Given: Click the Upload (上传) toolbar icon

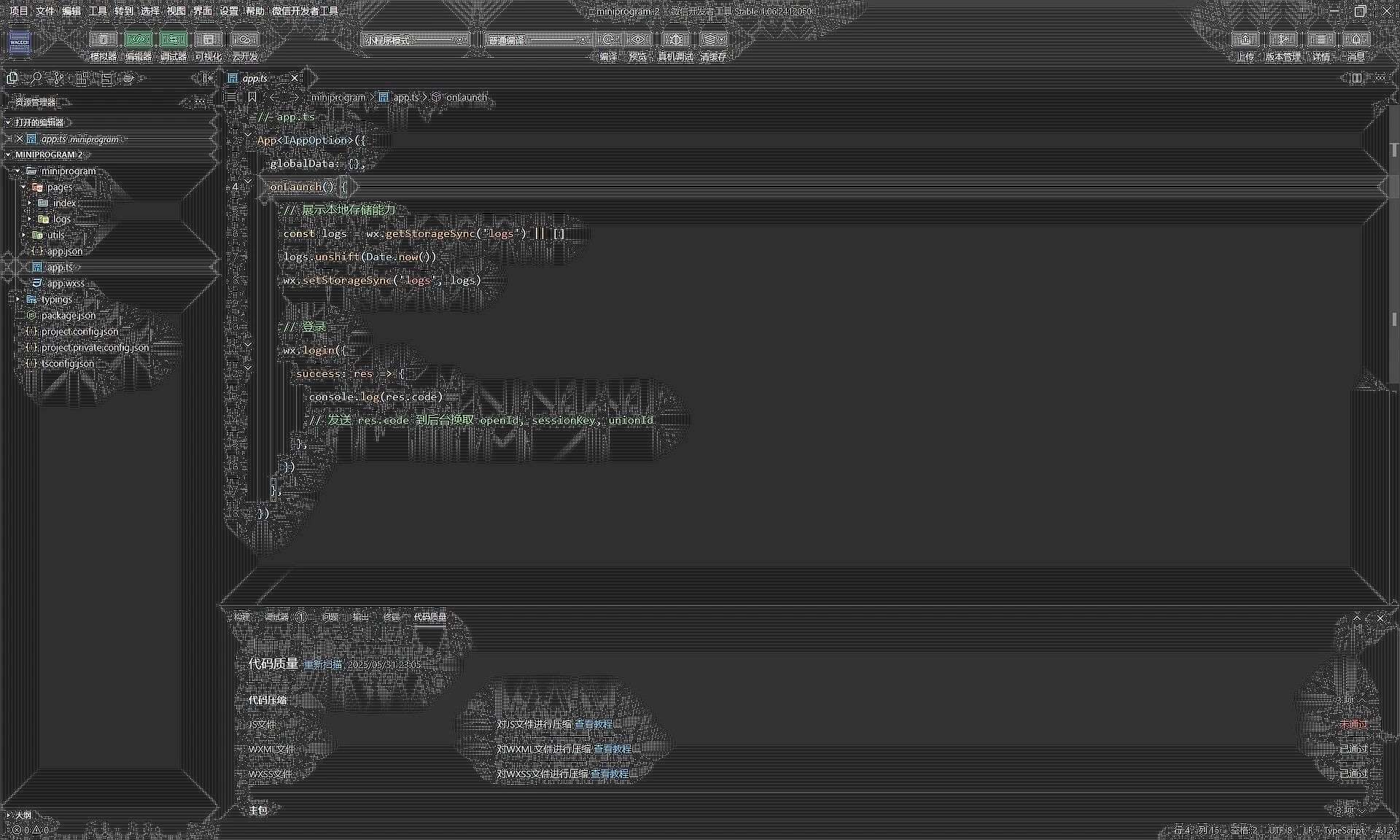Looking at the screenshot, I should (1245, 39).
